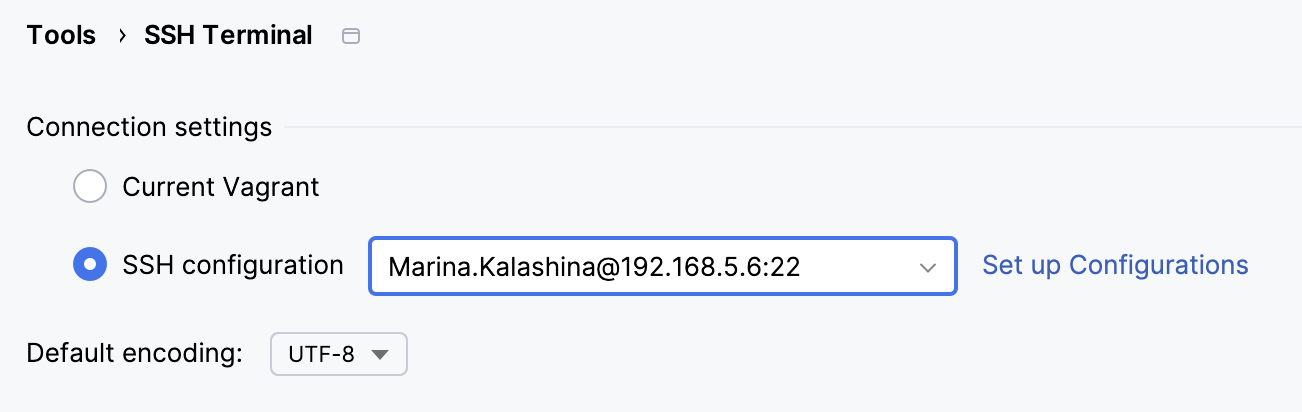Click the Marina.Kalashina@192.168.5.6:22 host entry
Viewport: 1302px width, 412px height.
[x=594, y=267]
